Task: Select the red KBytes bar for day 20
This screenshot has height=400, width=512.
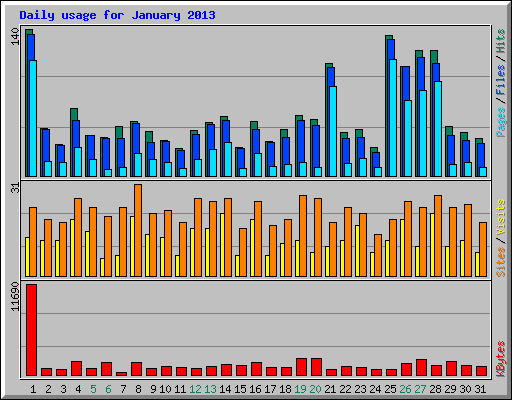Action: (x=317, y=367)
